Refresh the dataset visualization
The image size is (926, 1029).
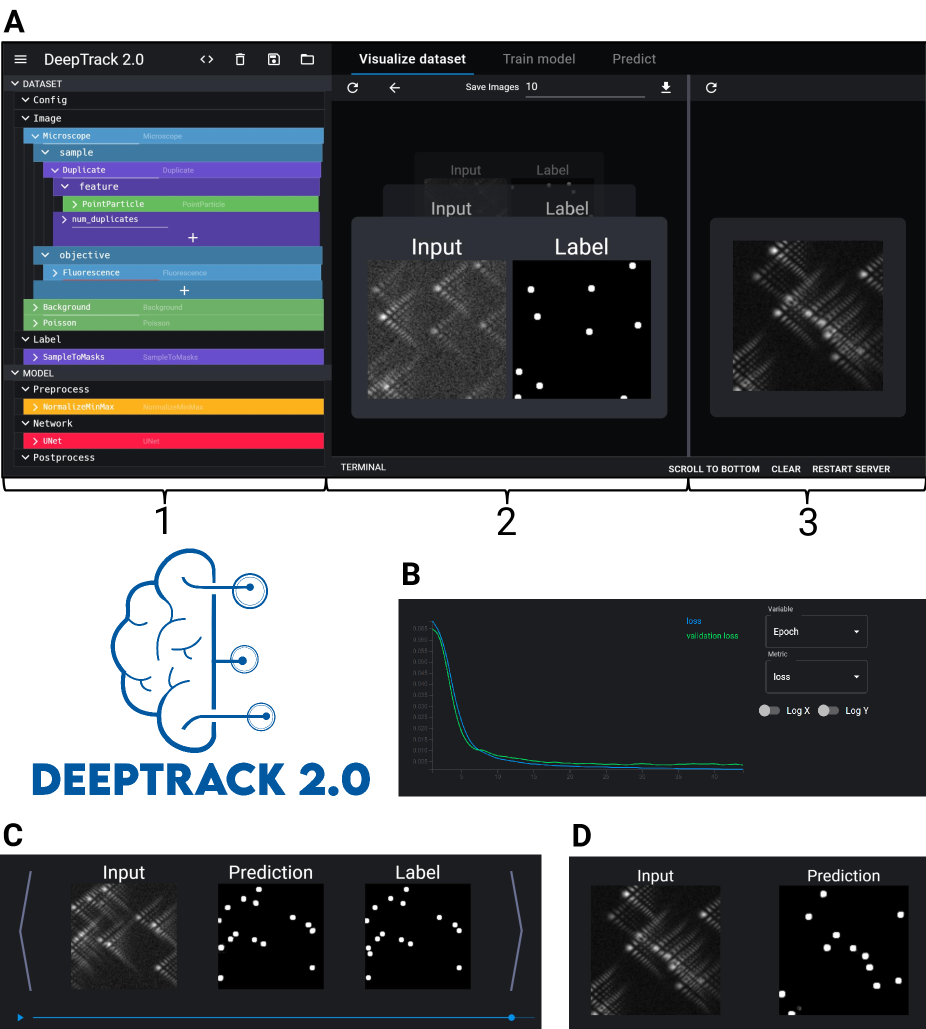point(352,87)
